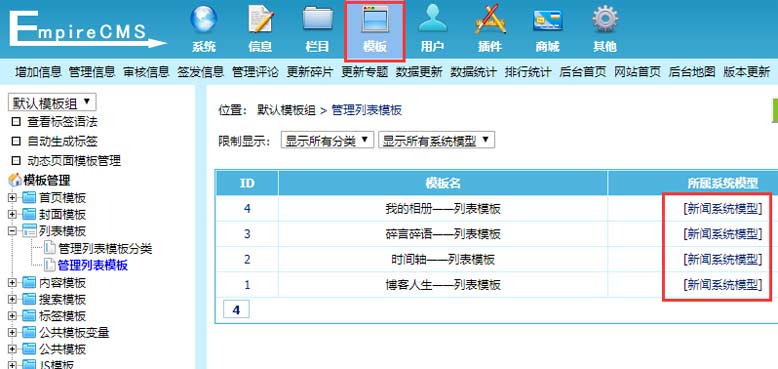Select 管理列表模板分类 tree item

pyautogui.click(x=105, y=248)
